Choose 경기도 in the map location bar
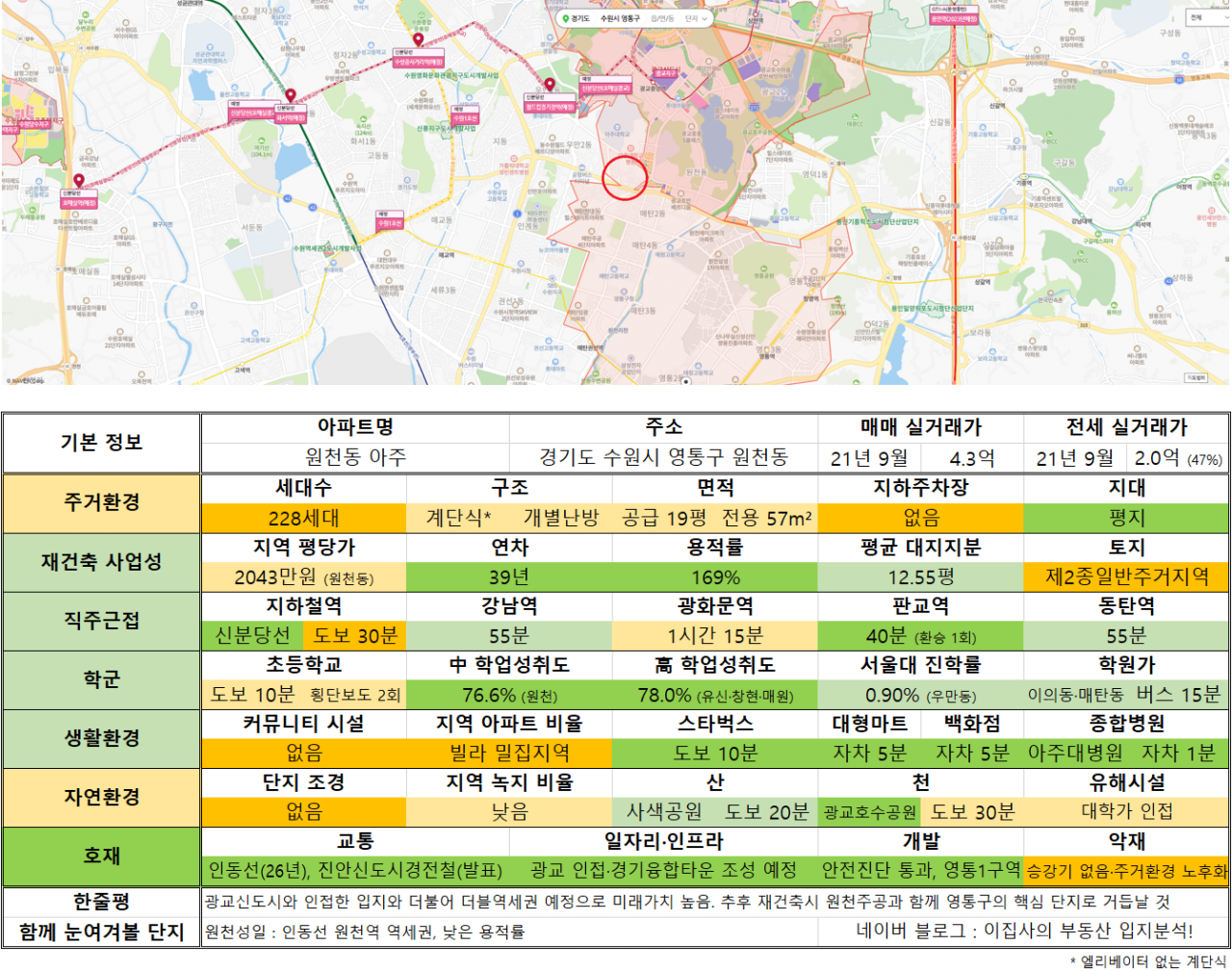 point(580,18)
